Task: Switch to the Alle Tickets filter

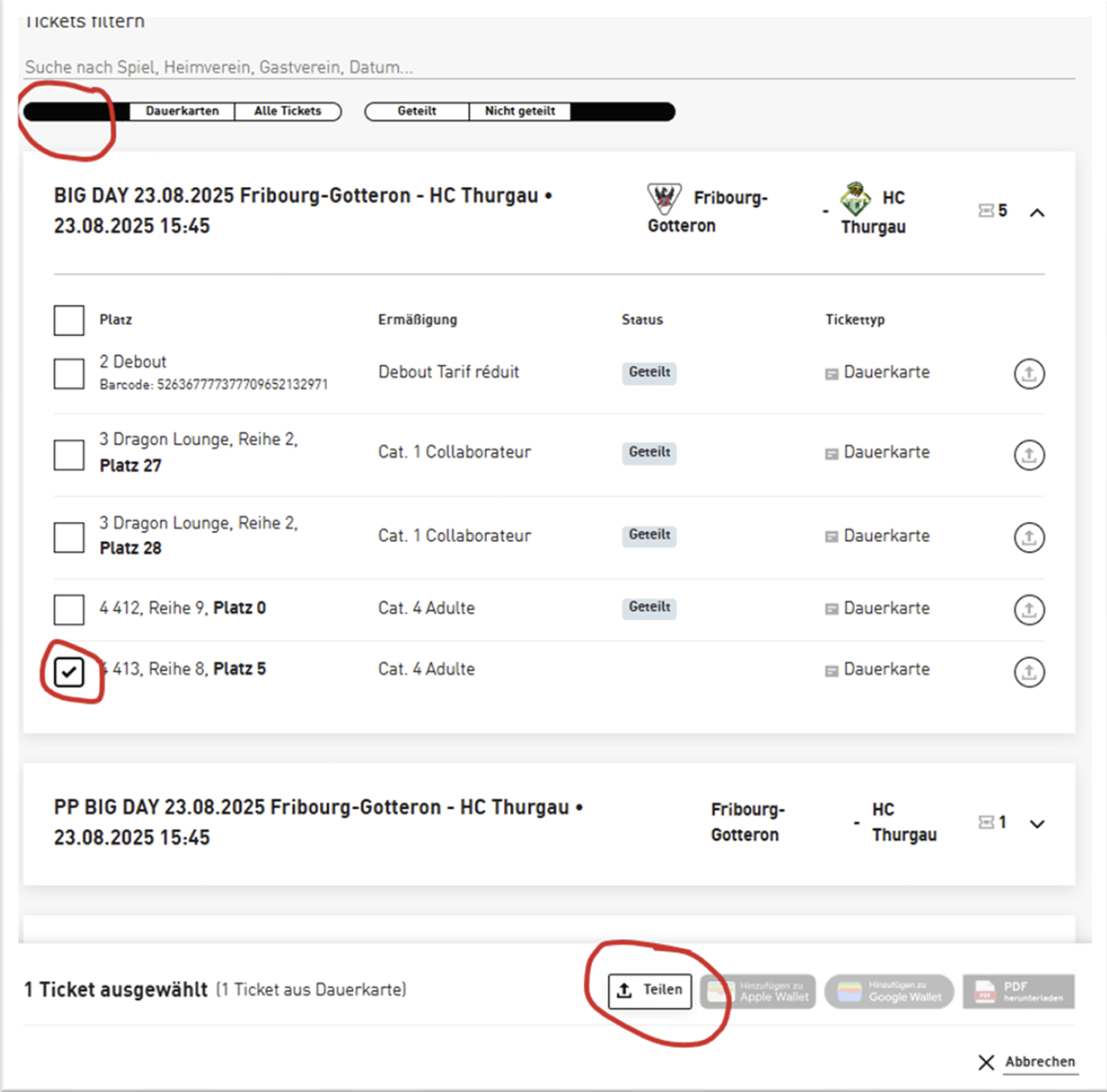Action: (x=288, y=111)
